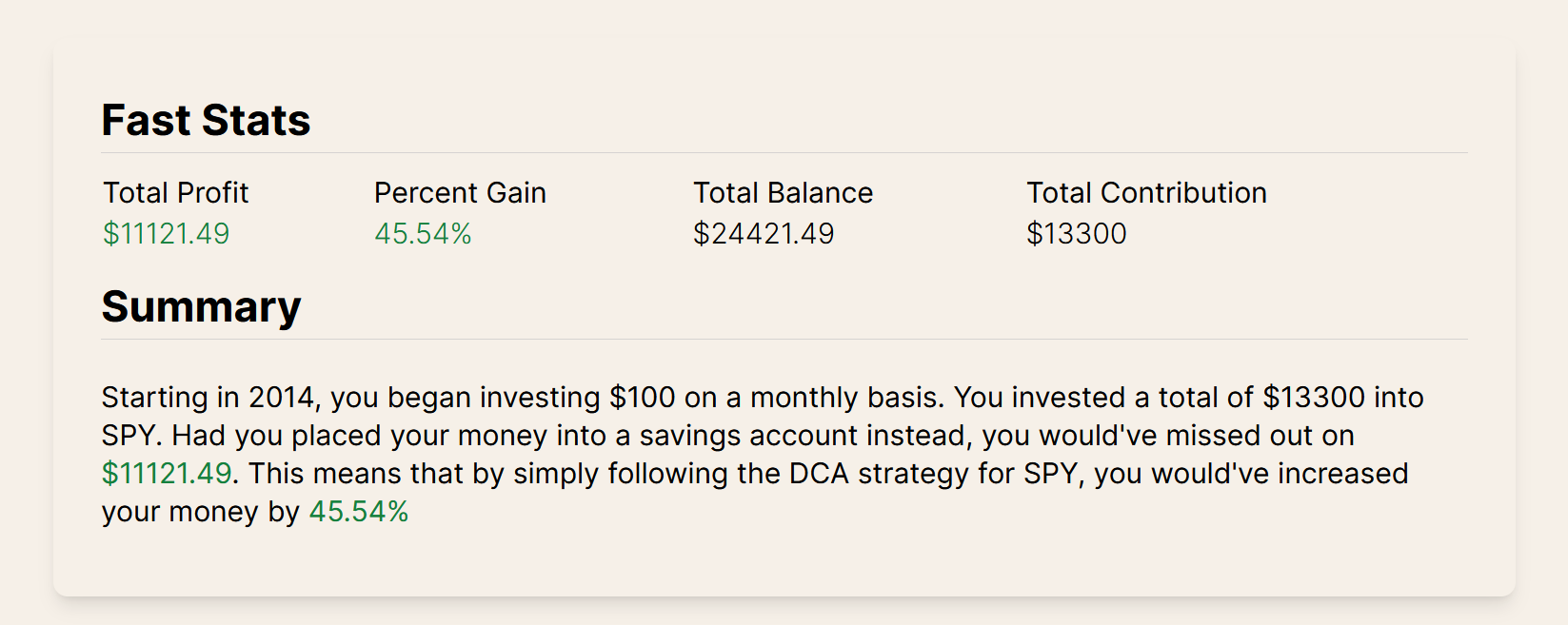Click $13300 in the summary paragraph
This screenshot has width=1568, height=625.
[1310, 398]
